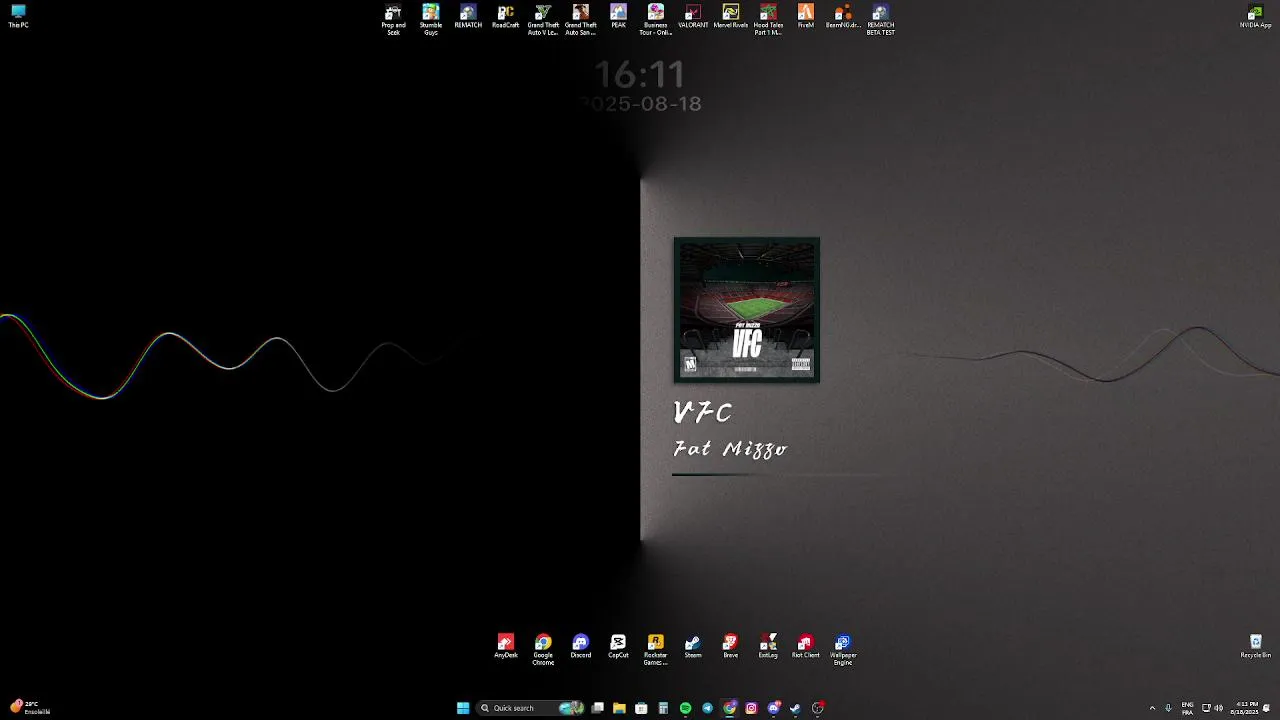Select the Prop and Seek shortcut
1280x720 pixels.
(393, 20)
